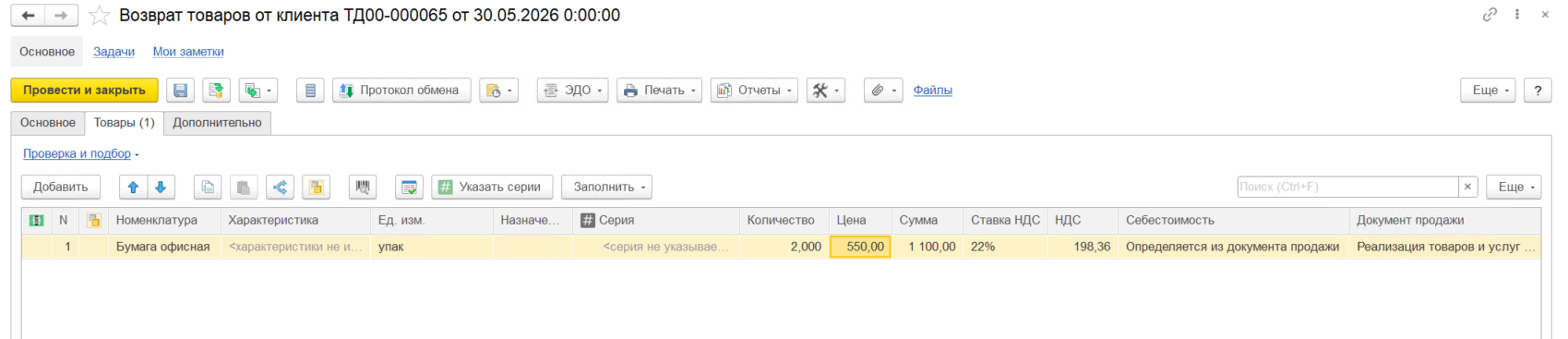Screen dimensions: 1568x339
Task: Switch to the Задачи section
Action: (x=114, y=52)
